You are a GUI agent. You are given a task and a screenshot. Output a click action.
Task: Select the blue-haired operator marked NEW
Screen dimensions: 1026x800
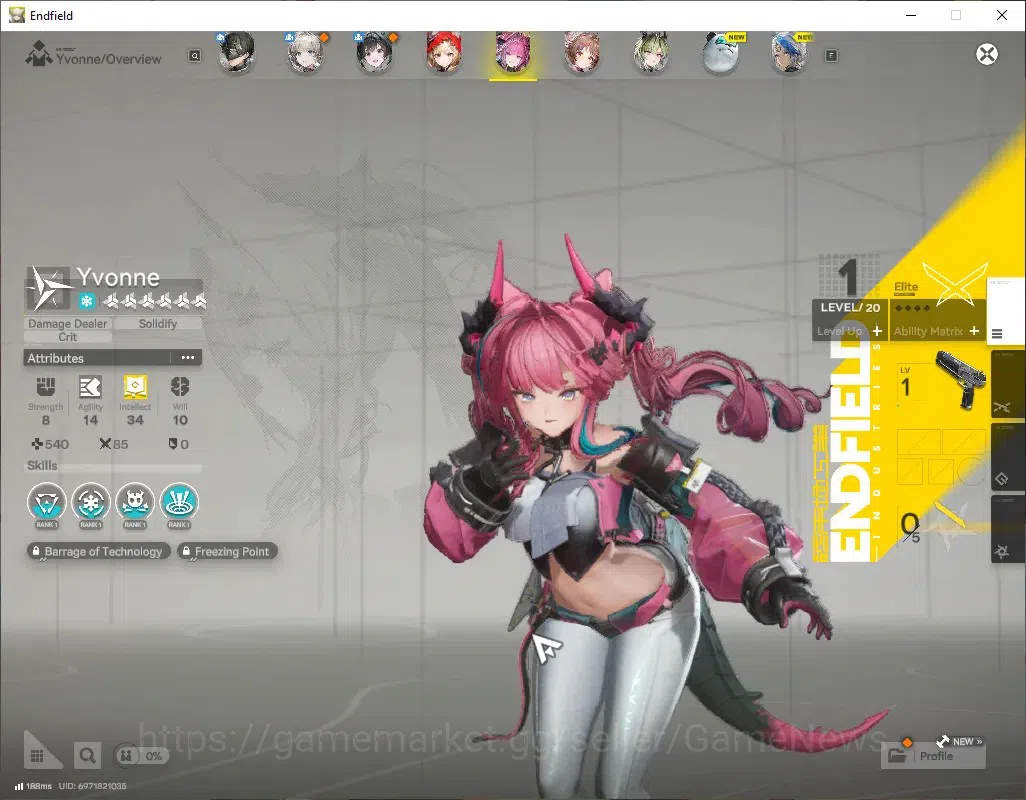tap(789, 53)
